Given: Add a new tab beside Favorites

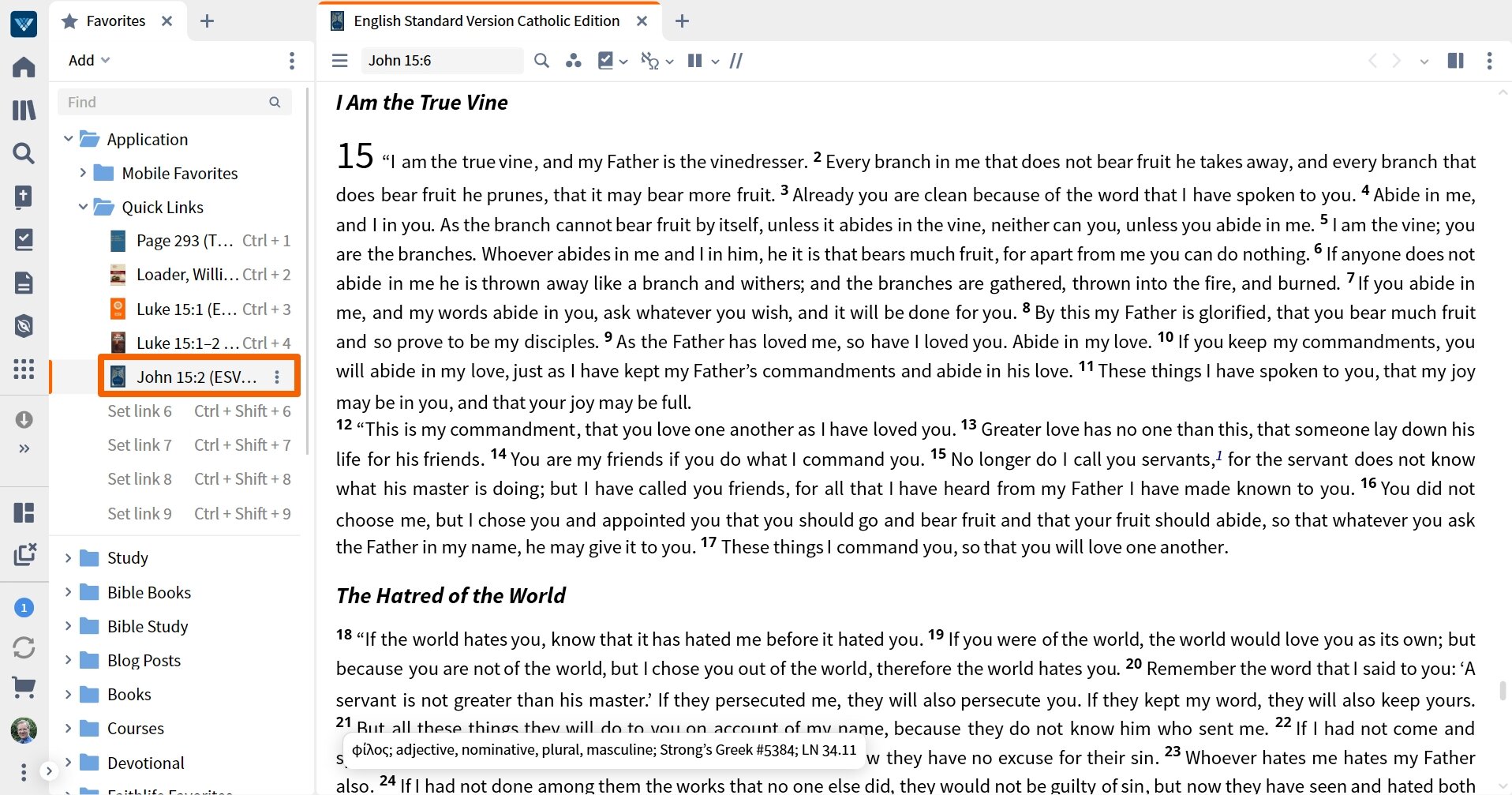Looking at the screenshot, I should coord(208,21).
